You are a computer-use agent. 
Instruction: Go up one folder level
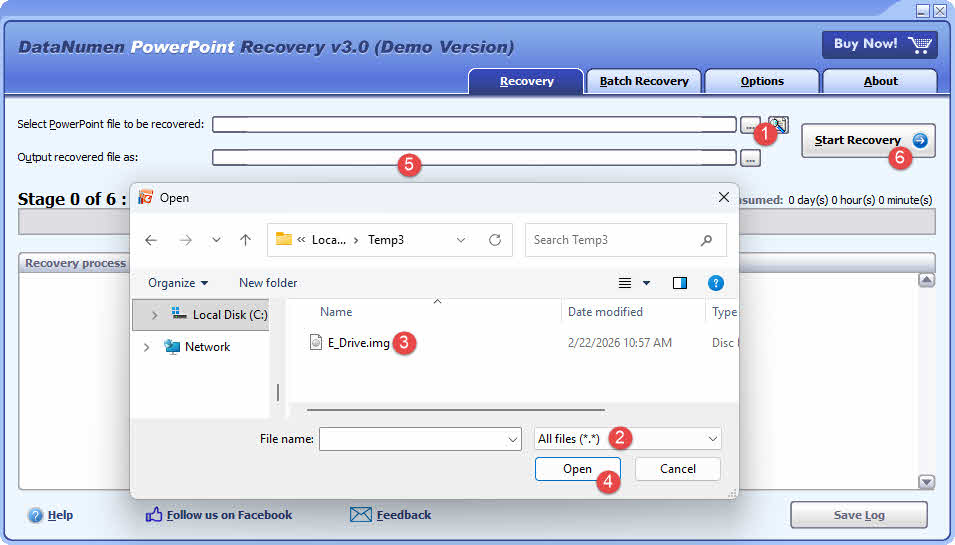pyautogui.click(x=245, y=240)
